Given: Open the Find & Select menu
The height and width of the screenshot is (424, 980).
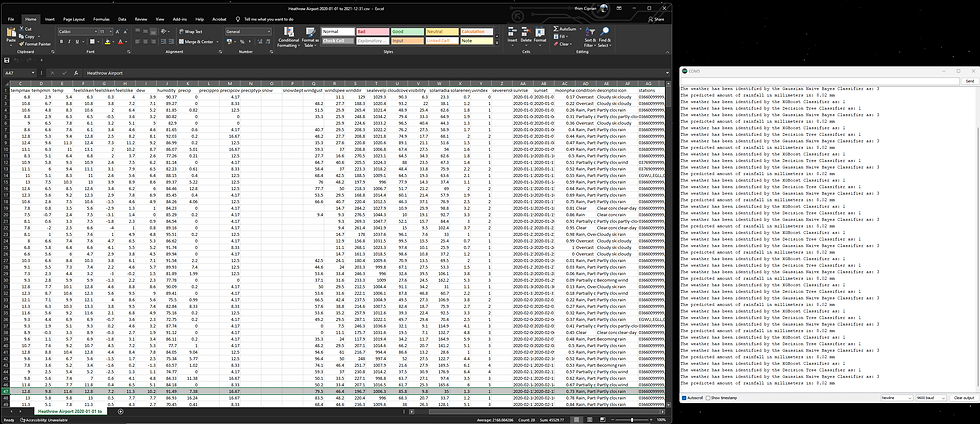Looking at the screenshot, I should pos(604,37).
